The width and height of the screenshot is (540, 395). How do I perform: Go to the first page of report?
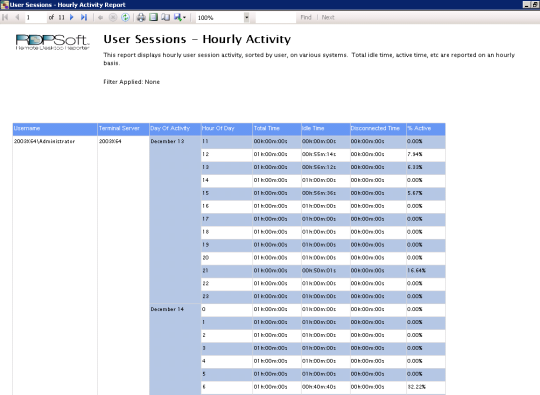tap(5, 17)
